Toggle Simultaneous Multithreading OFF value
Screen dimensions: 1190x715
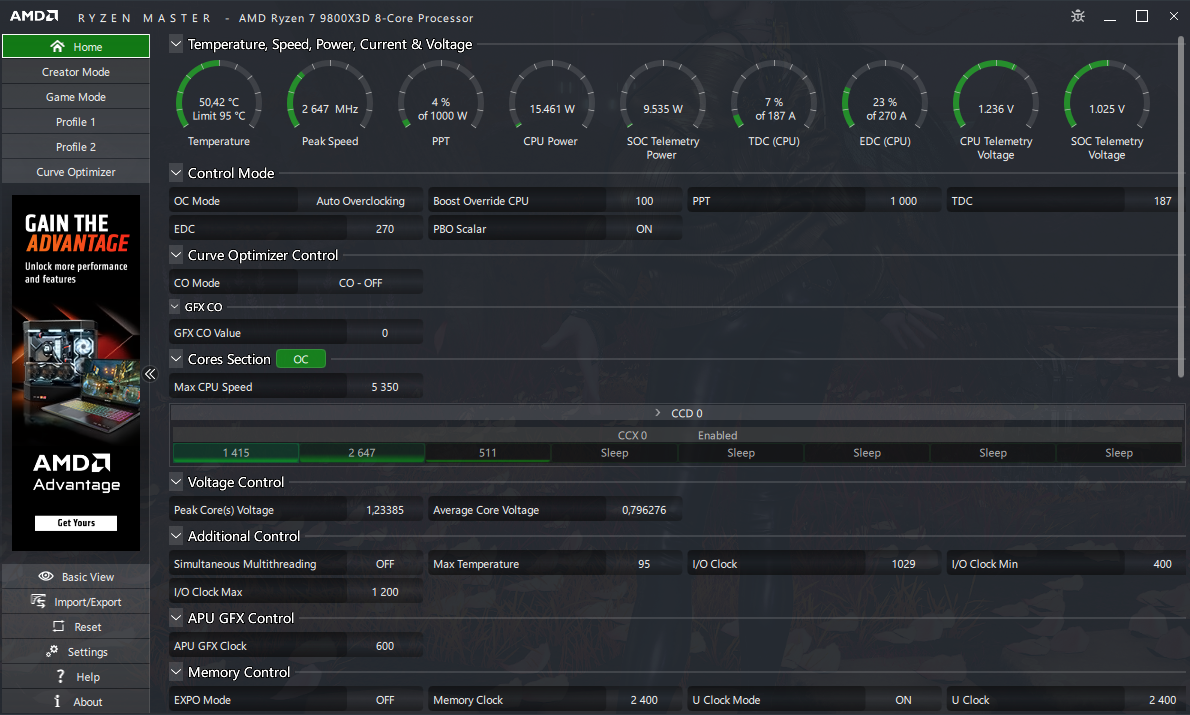pyautogui.click(x=385, y=564)
